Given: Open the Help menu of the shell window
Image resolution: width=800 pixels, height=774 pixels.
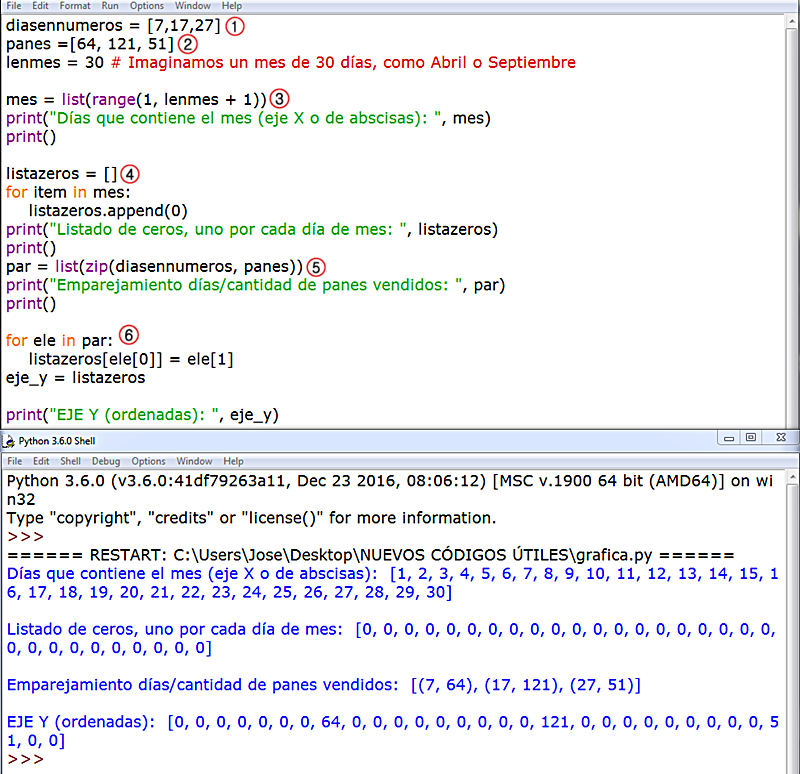Looking at the screenshot, I should pyautogui.click(x=231, y=461).
